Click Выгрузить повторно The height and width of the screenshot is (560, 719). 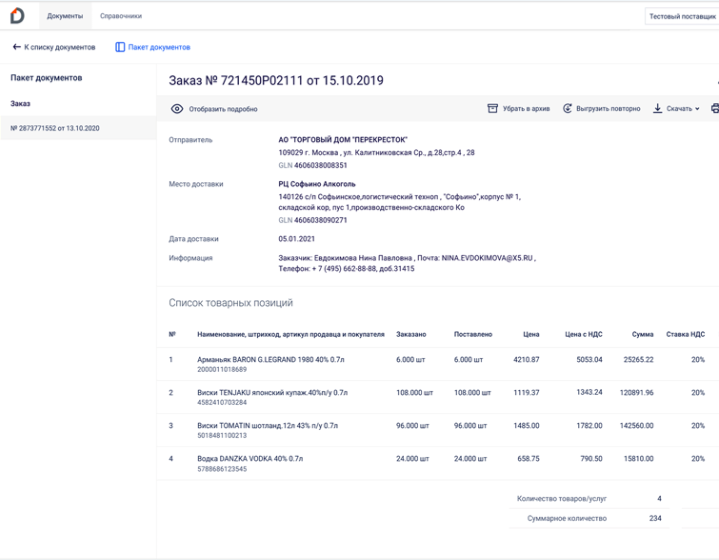(x=608, y=109)
